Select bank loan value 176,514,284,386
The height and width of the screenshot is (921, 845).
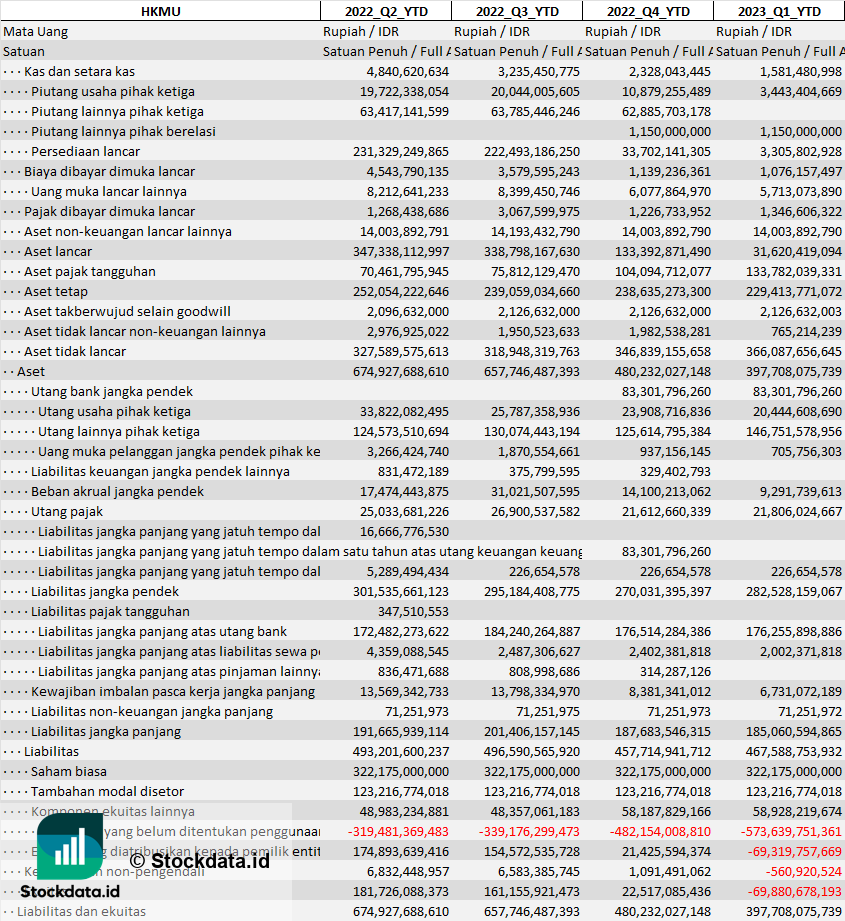[662, 631]
